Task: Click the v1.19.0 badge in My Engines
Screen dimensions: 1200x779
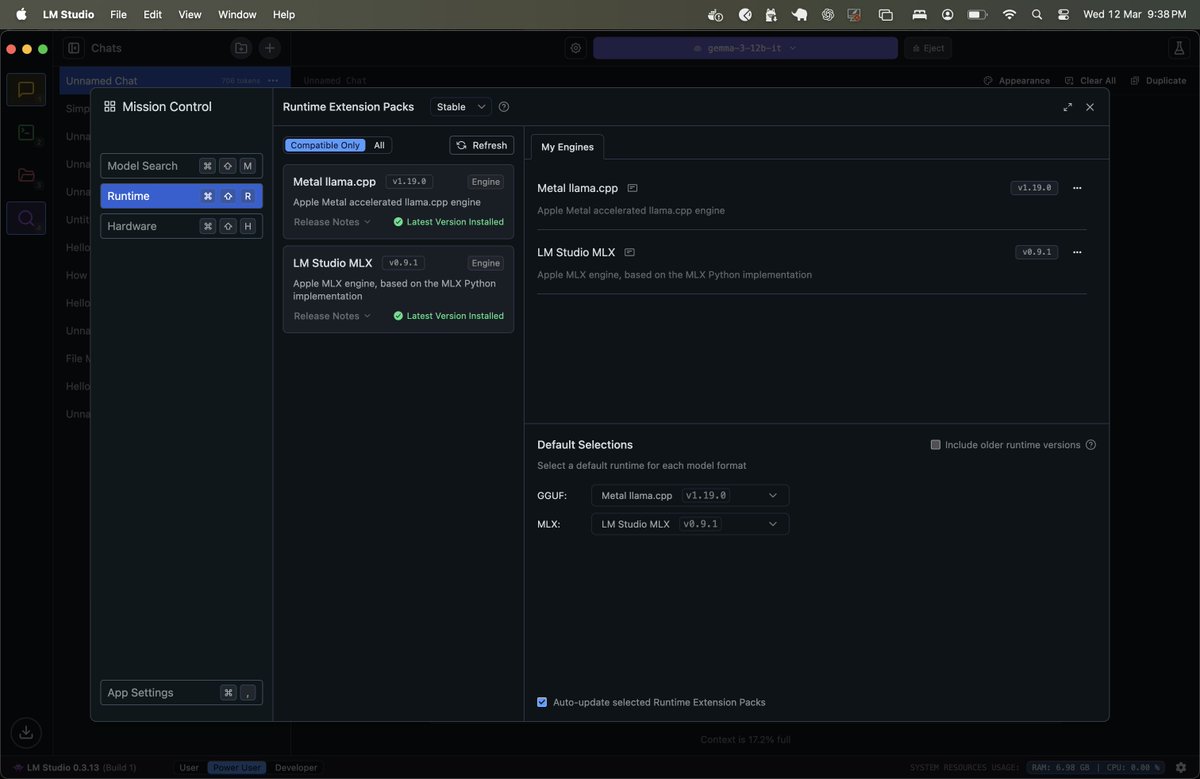Action: [x=1034, y=188]
